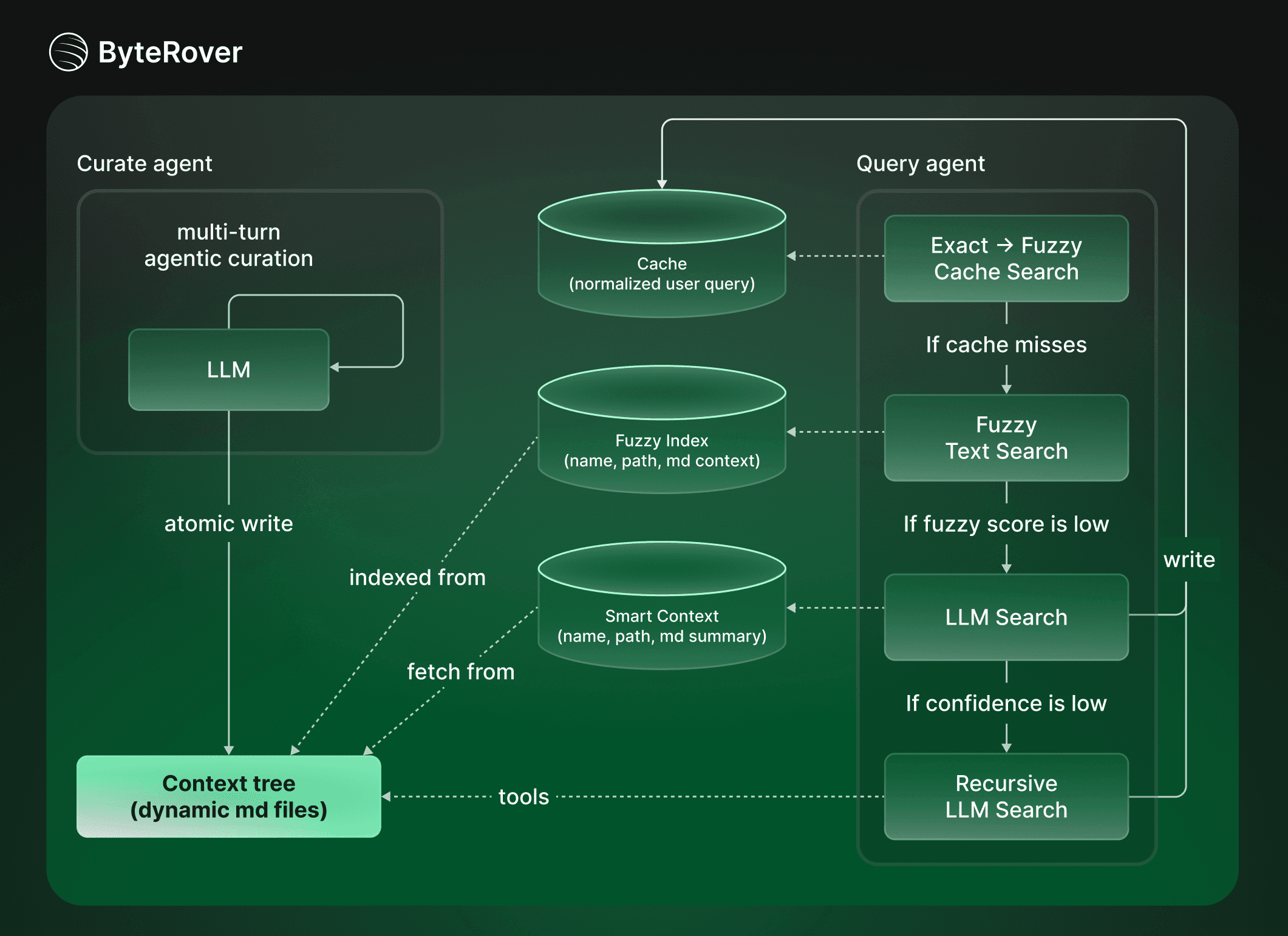The height and width of the screenshot is (936, 1288).
Task: Select the Exact Fuzzy Cache Search box
Action: [1006, 259]
